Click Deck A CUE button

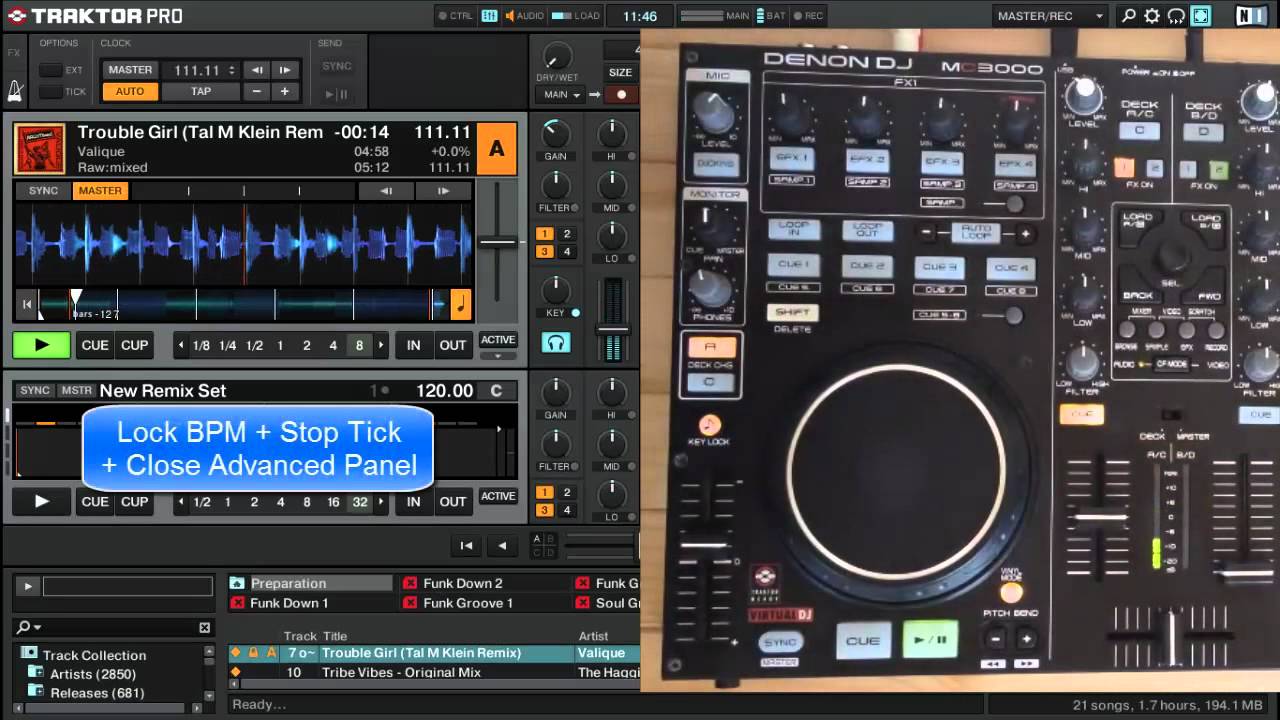(x=95, y=345)
